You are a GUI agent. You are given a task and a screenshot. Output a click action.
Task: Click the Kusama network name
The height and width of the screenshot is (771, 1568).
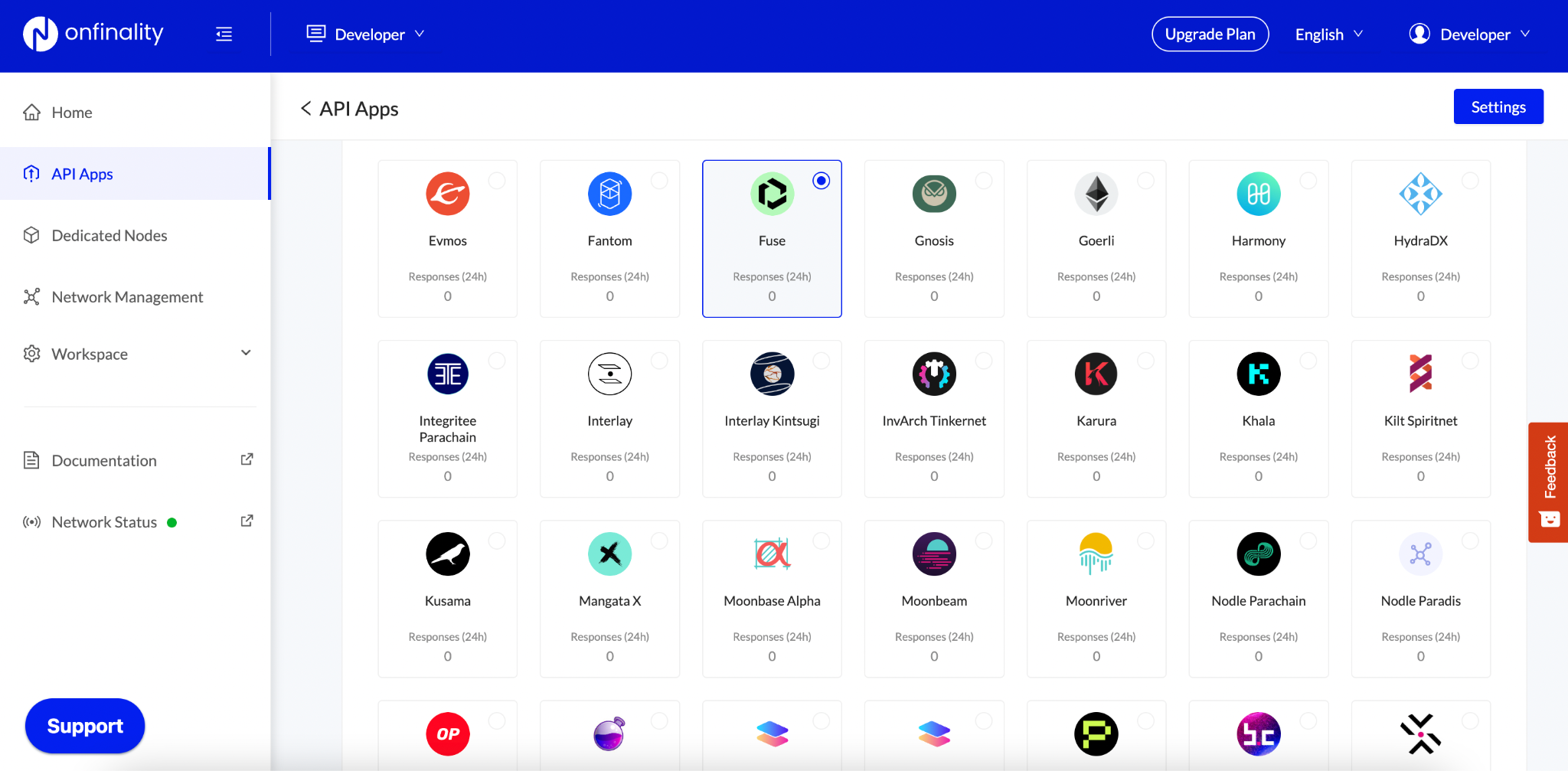coord(448,601)
